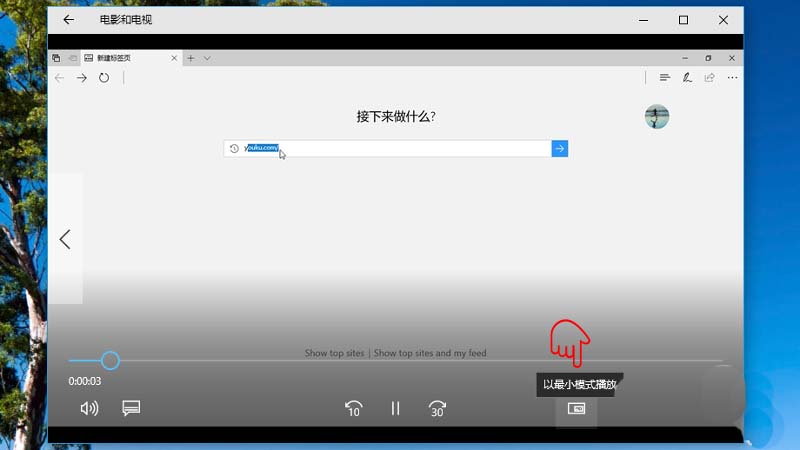Open a new tab with plus icon
The height and width of the screenshot is (450, 800).
coord(191,58)
